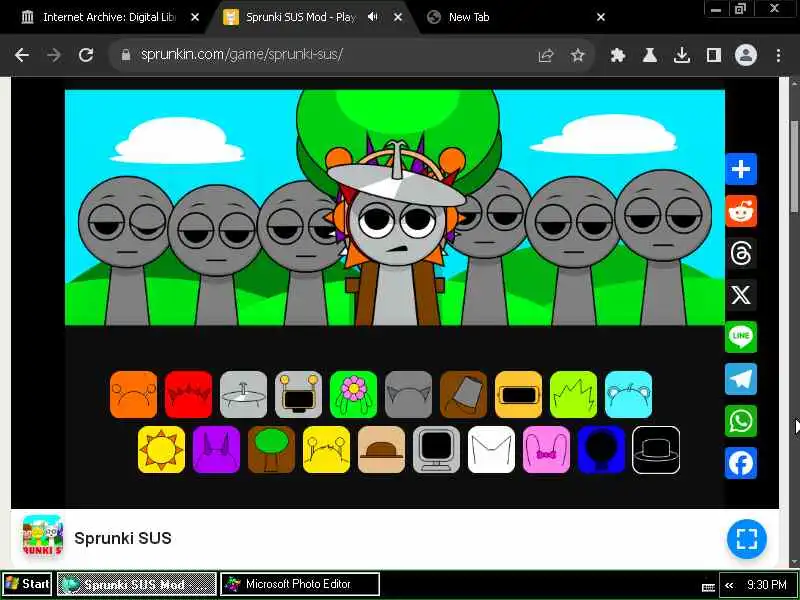Image resolution: width=800 pixels, height=600 pixels.
Task: Close the New Tab tab
Action: click(x=601, y=17)
